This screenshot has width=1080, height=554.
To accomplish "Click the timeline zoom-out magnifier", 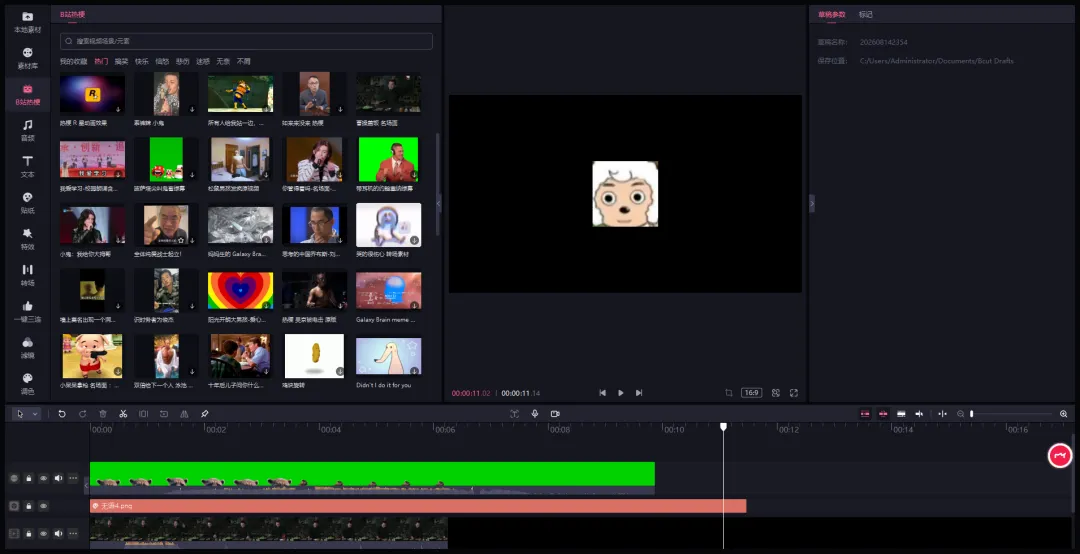I will [960, 413].
